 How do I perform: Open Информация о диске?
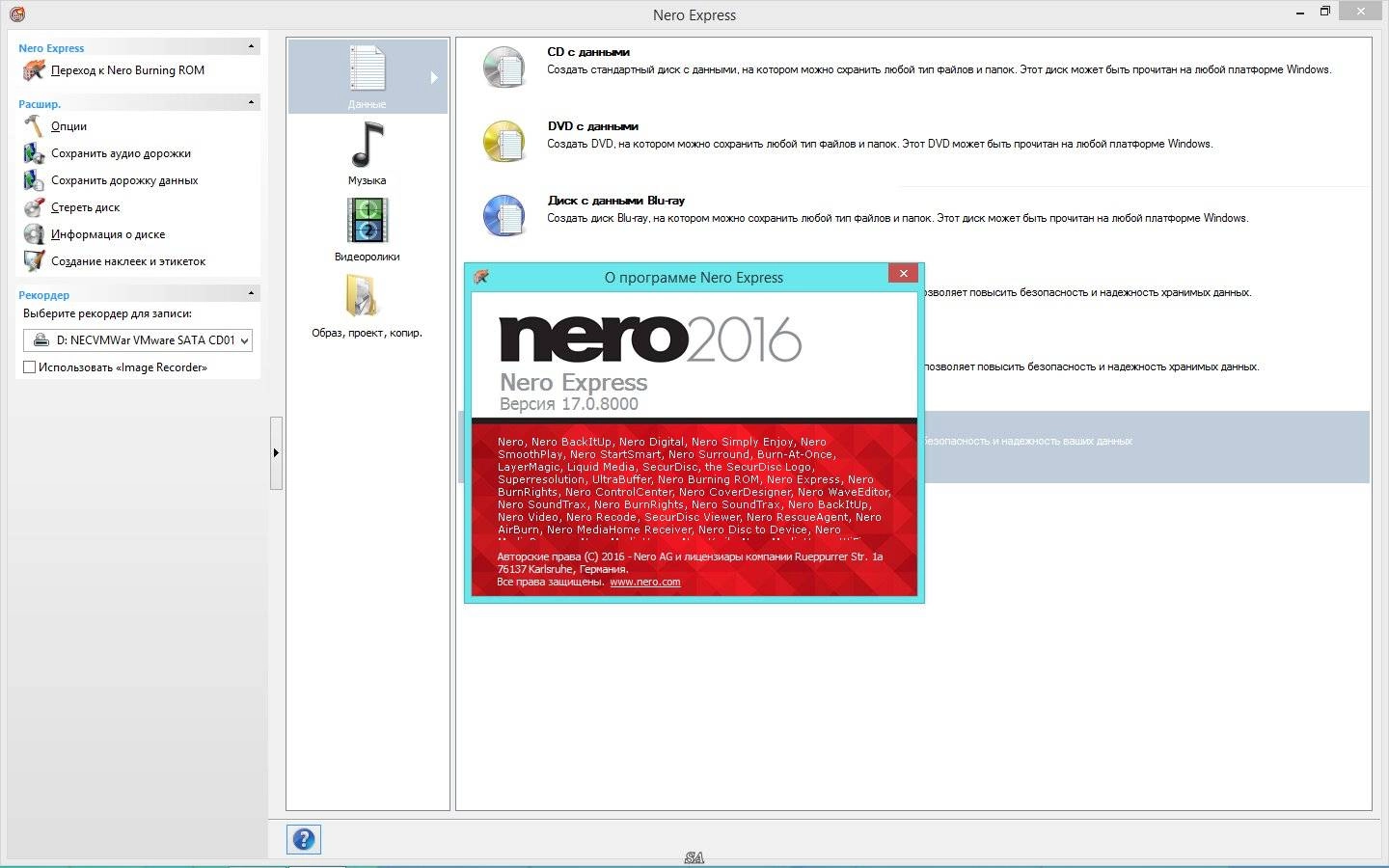[108, 234]
